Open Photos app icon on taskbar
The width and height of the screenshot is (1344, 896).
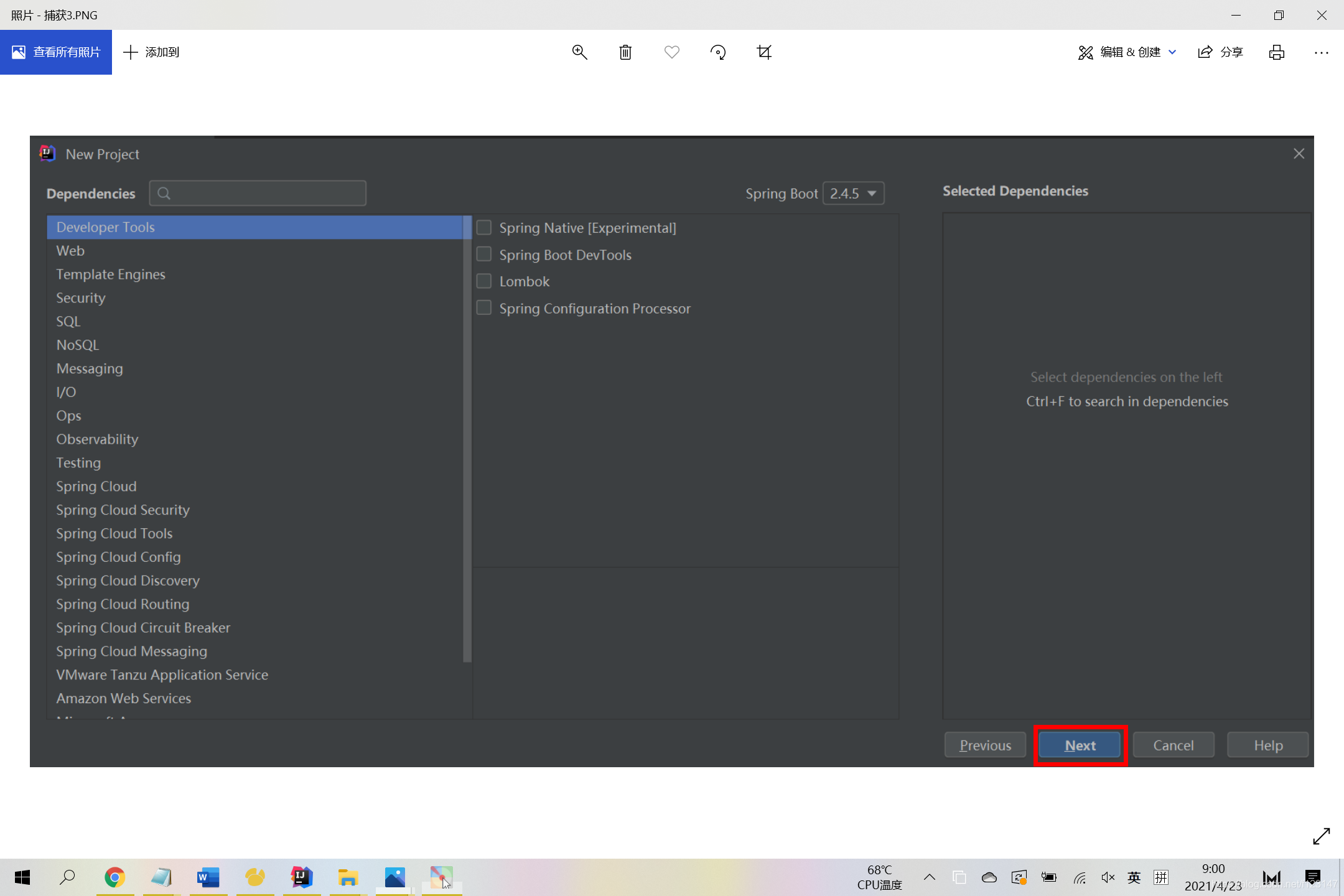click(x=394, y=877)
